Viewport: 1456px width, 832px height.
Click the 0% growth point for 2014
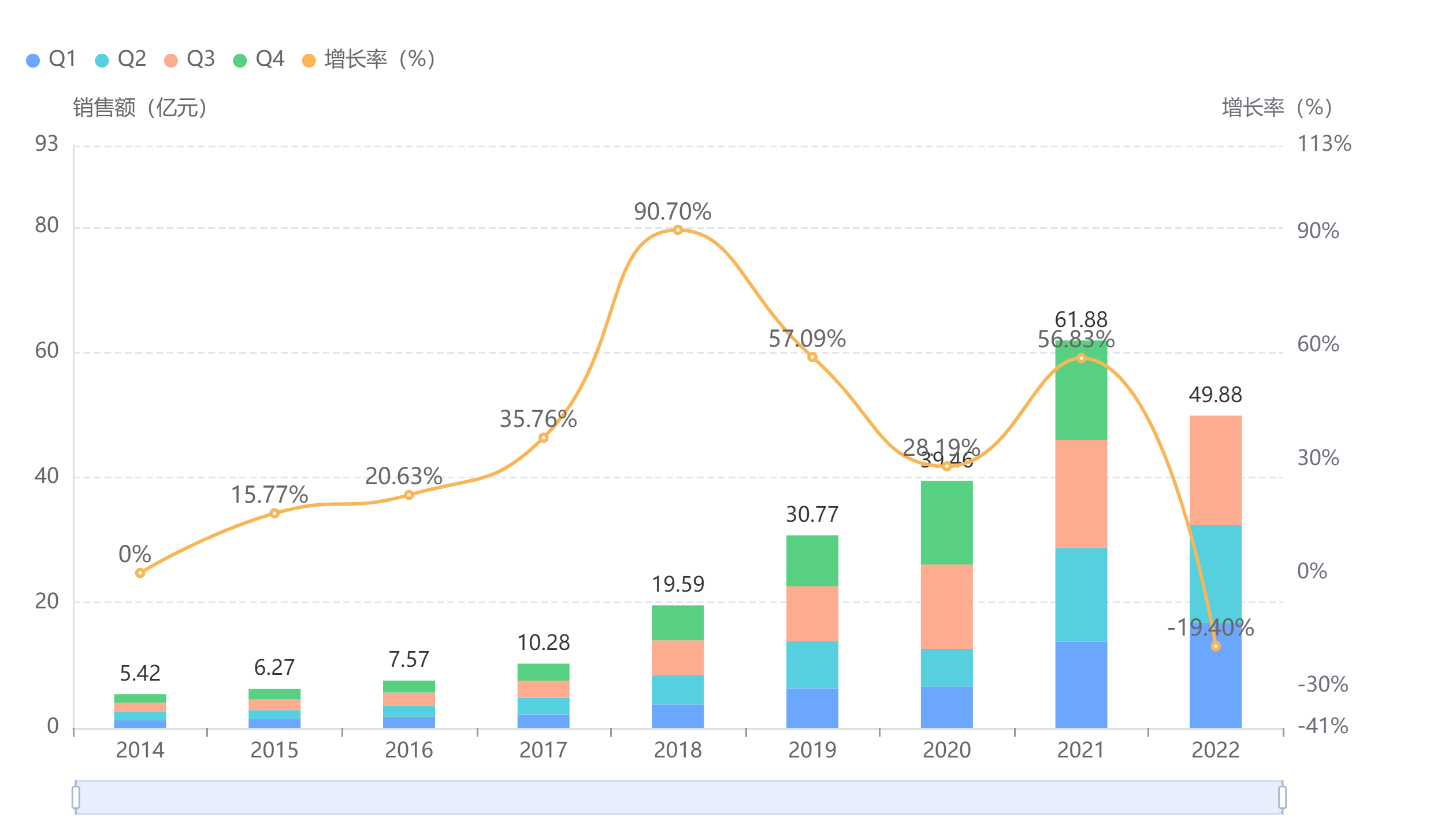(x=140, y=573)
